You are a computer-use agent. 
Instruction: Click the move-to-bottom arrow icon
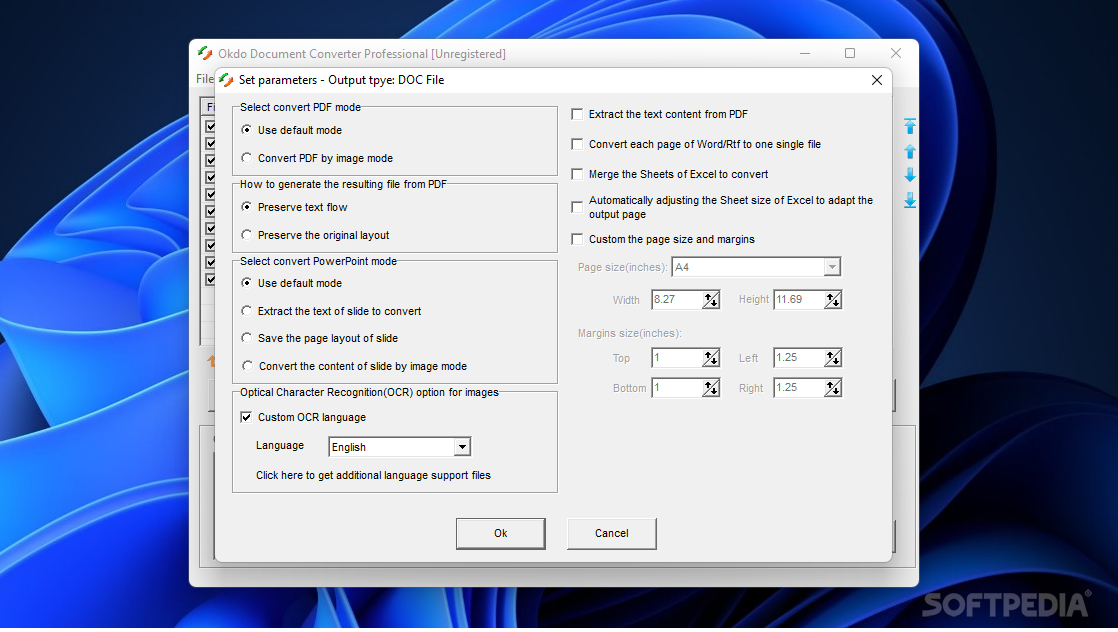[x=910, y=200]
